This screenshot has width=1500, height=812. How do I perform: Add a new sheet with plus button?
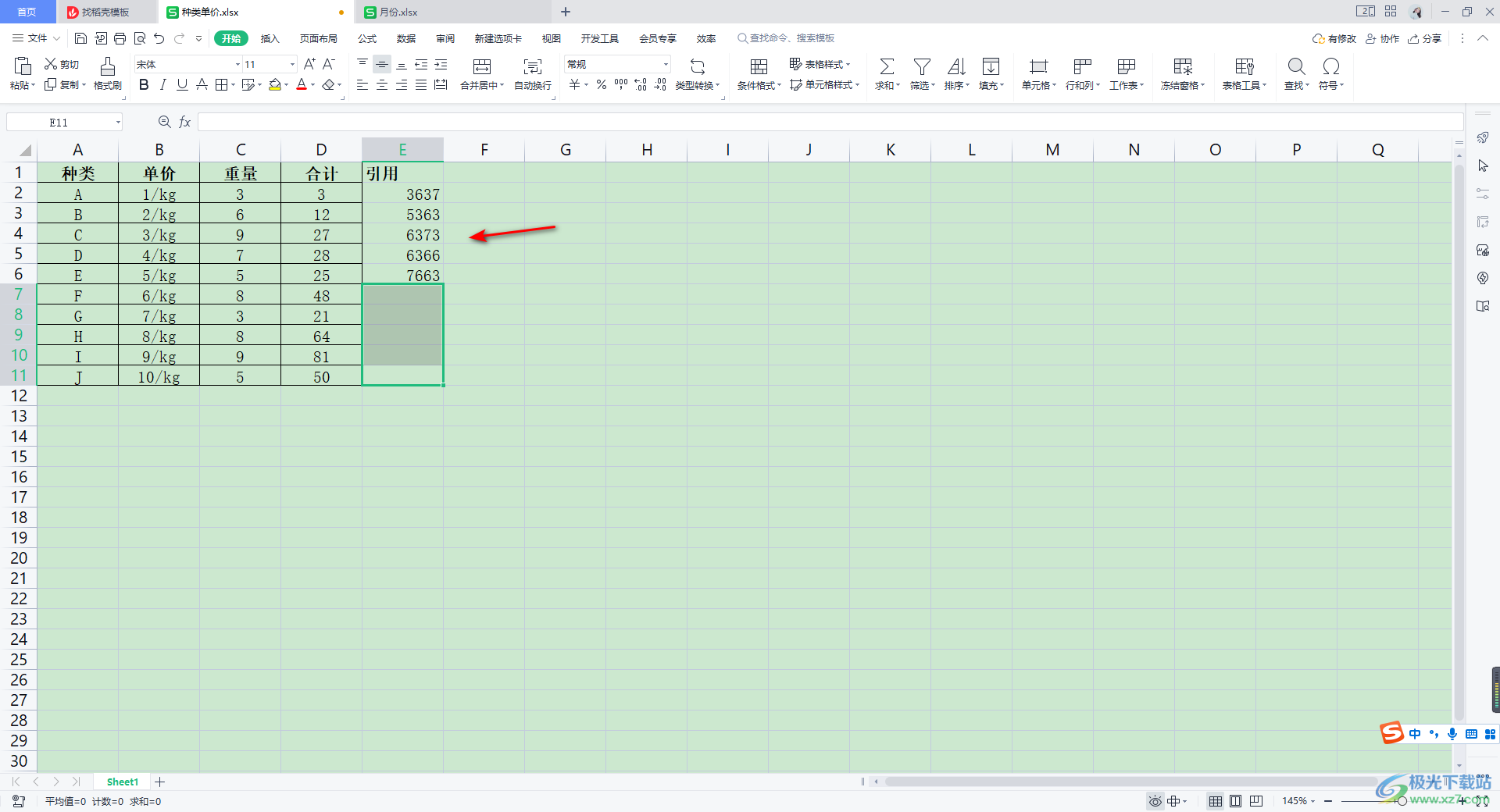point(160,782)
